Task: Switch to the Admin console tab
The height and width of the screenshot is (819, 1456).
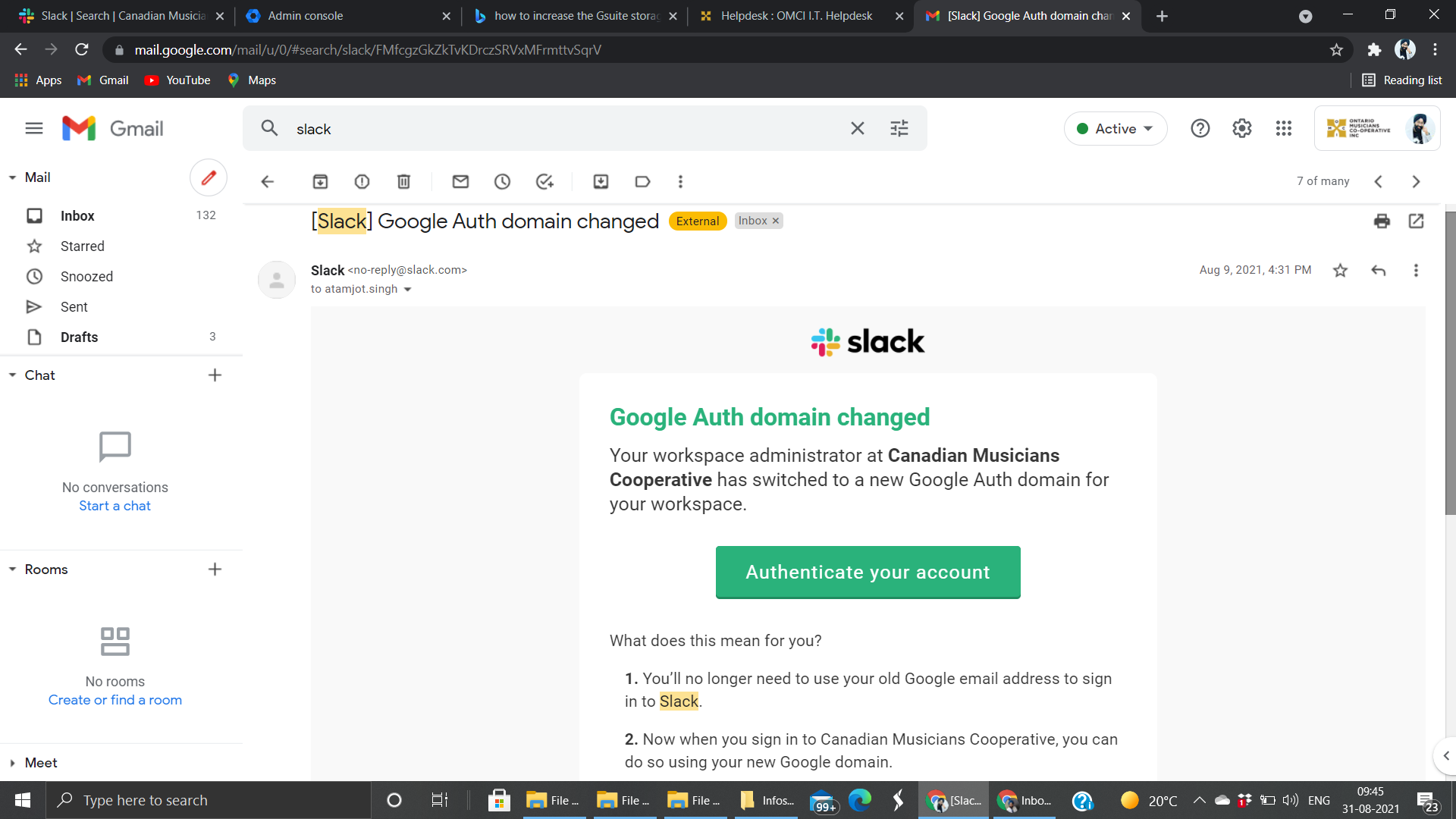Action: point(349,16)
